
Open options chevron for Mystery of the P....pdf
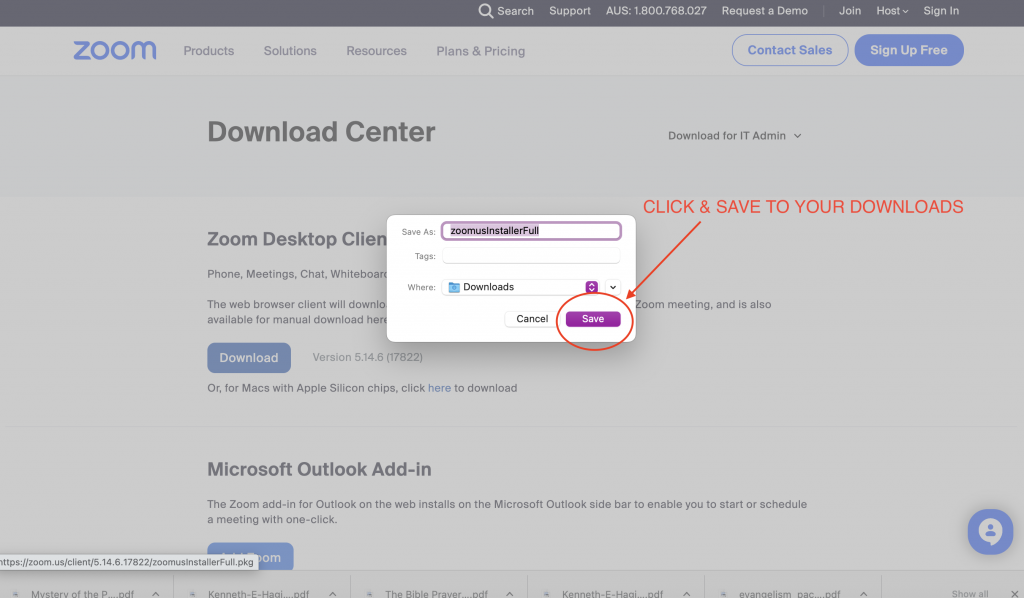(x=155, y=594)
